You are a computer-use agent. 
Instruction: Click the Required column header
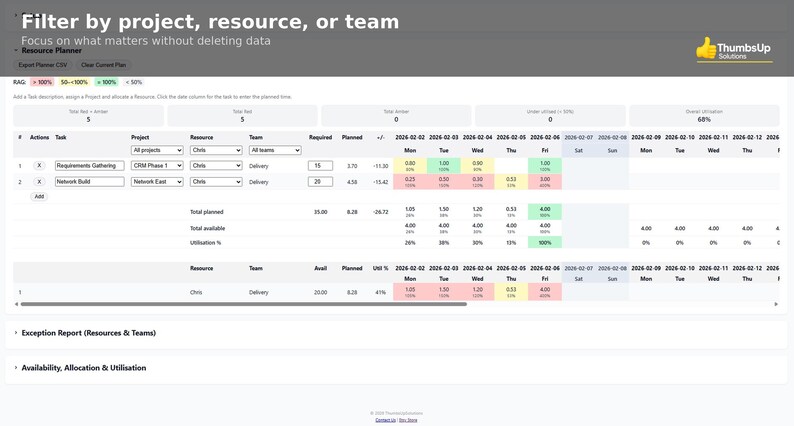point(321,137)
